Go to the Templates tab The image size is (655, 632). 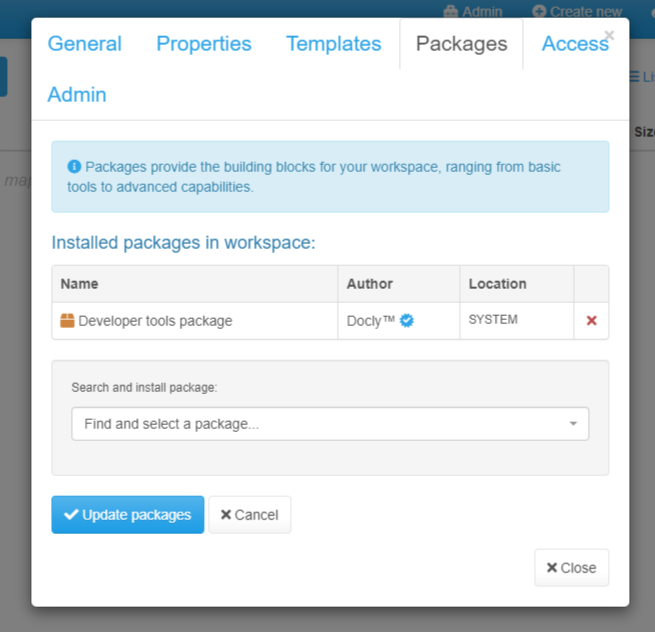[333, 44]
